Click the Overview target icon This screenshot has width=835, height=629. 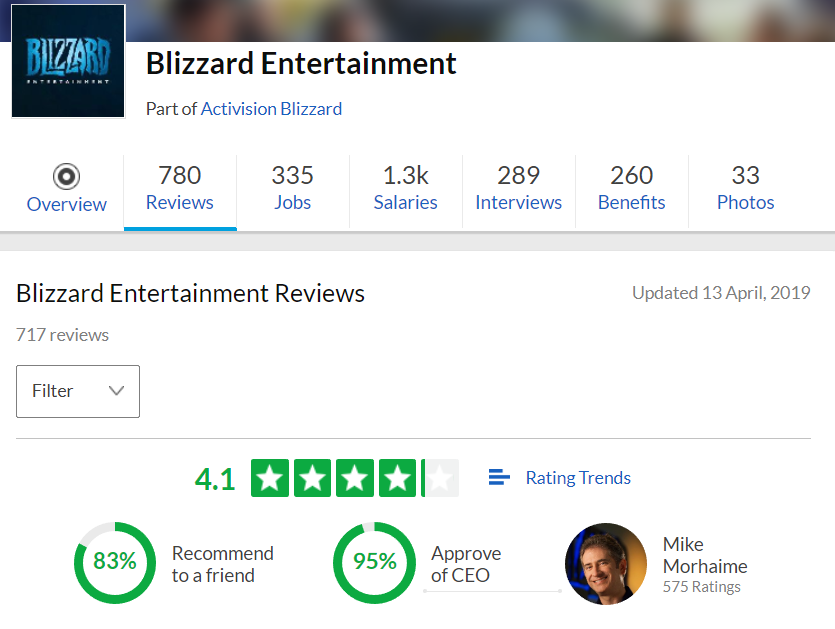(67, 176)
